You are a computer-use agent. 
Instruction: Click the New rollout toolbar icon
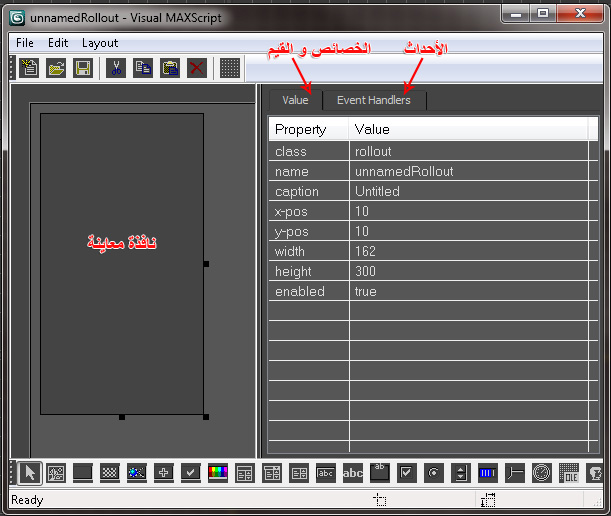pyautogui.click(x=29, y=68)
